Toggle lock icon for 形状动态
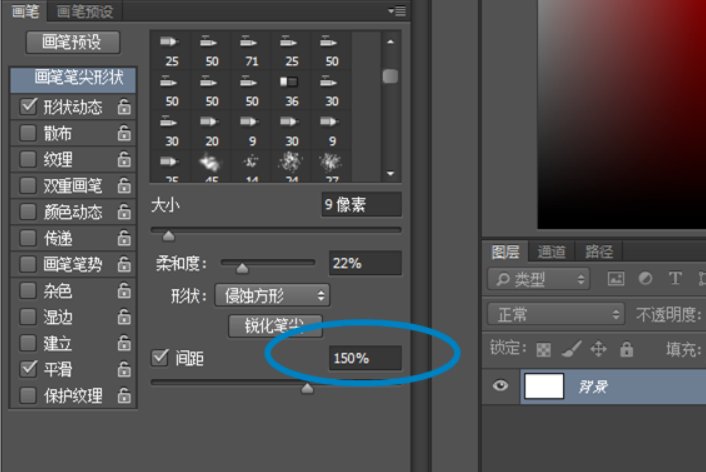706x472 pixels. pos(124,107)
